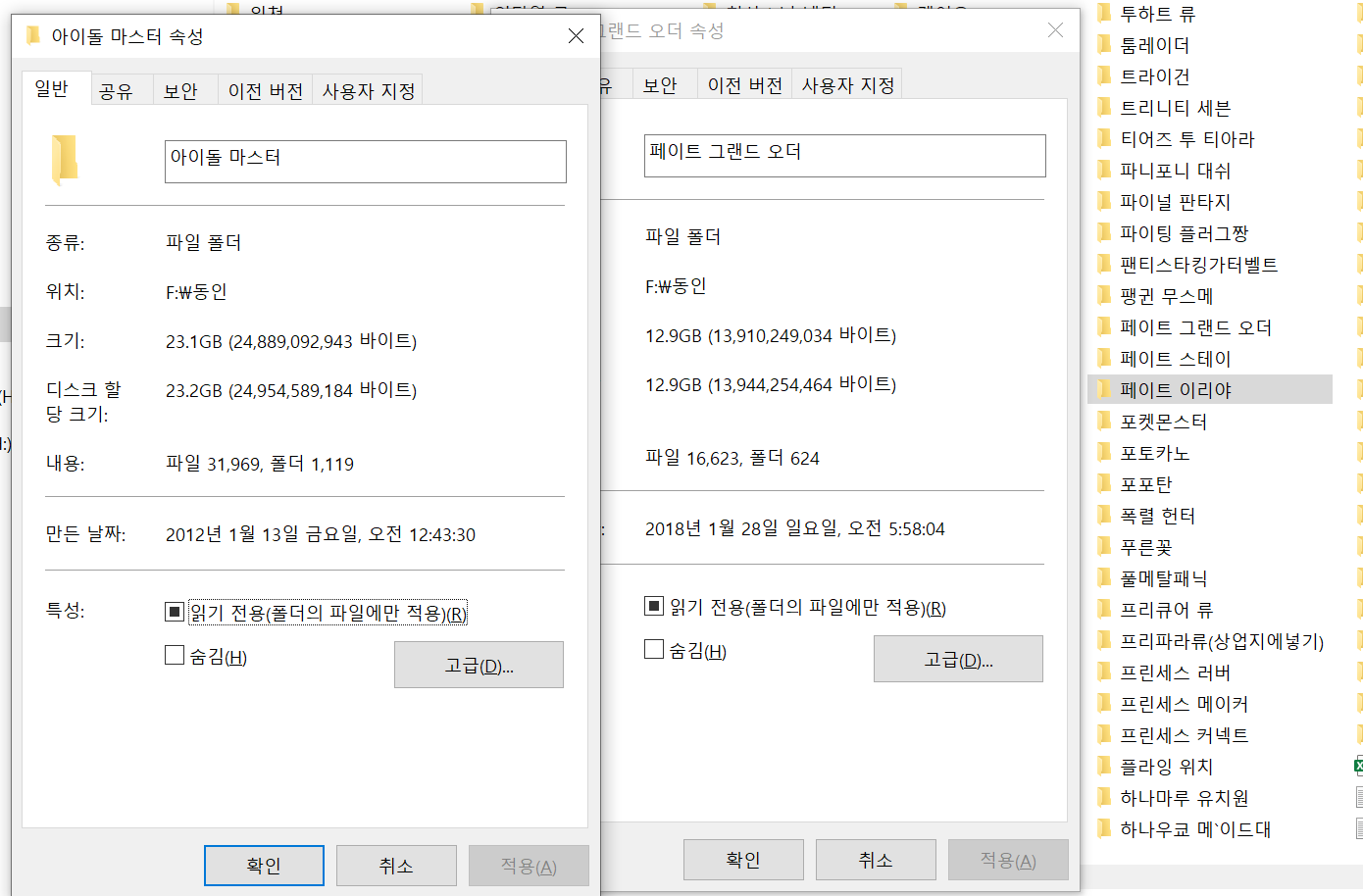Toggle 읽기 전용 checkbox in 페이트 그랜드 오더 dialog
The width and height of the screenshot is (1363, 896).
coord(654,607)
